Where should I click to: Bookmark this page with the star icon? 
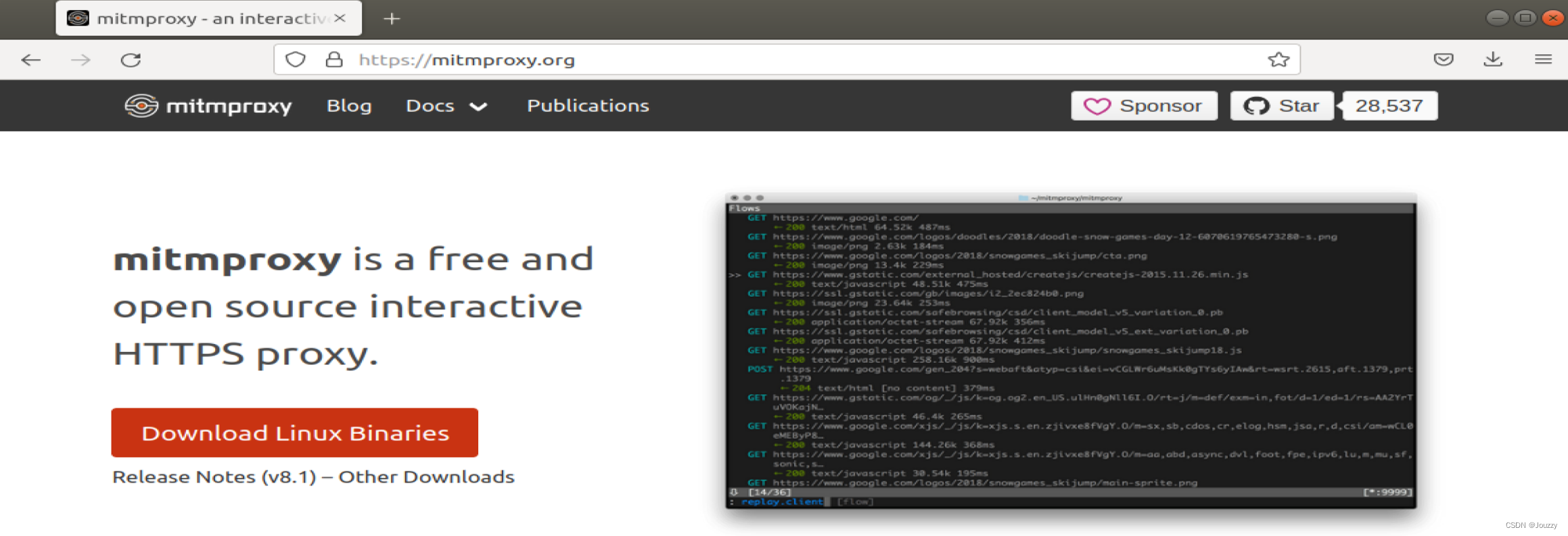(1278, 59)
